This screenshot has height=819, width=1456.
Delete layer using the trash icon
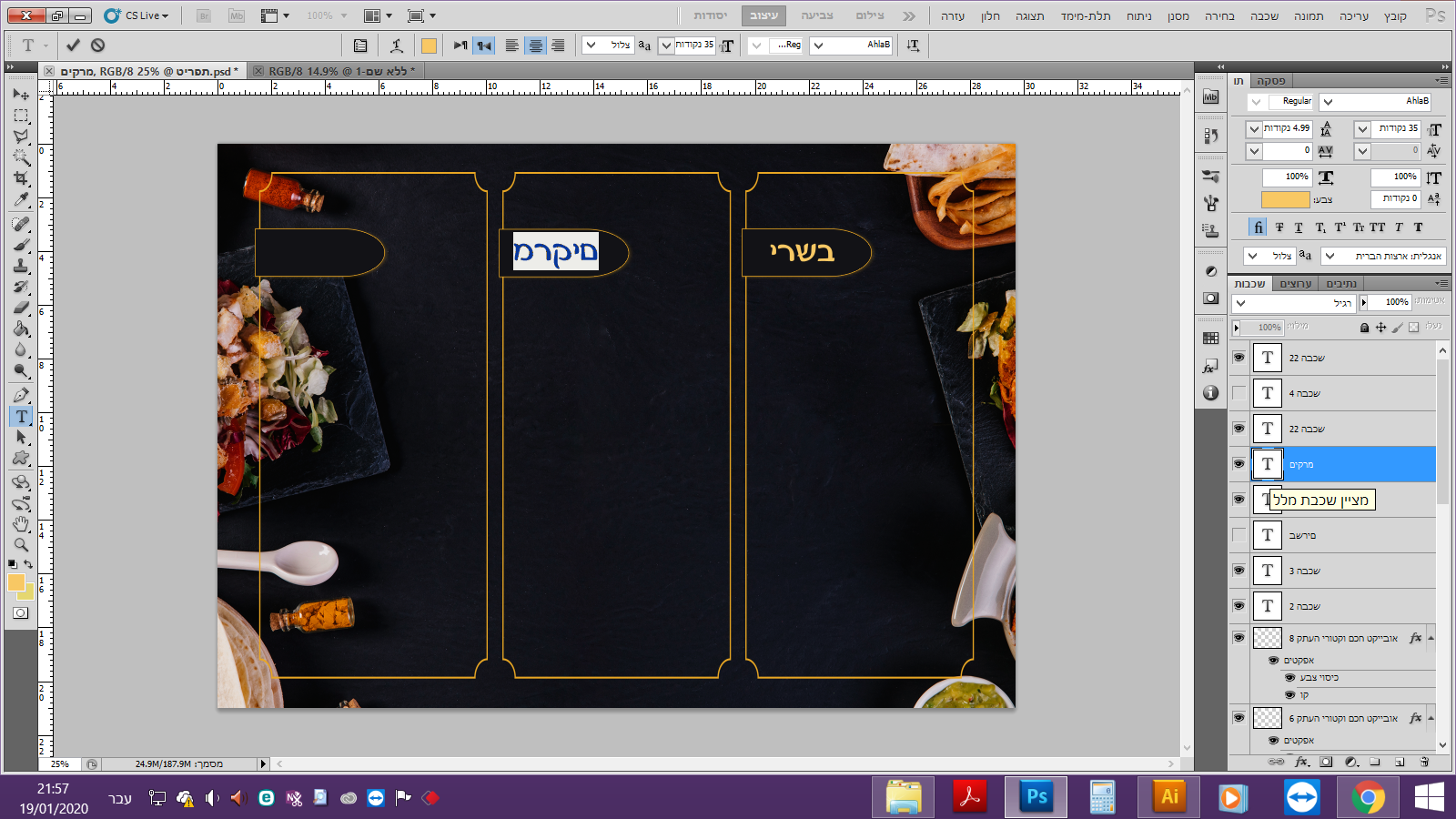click(x=1424, y=762)
